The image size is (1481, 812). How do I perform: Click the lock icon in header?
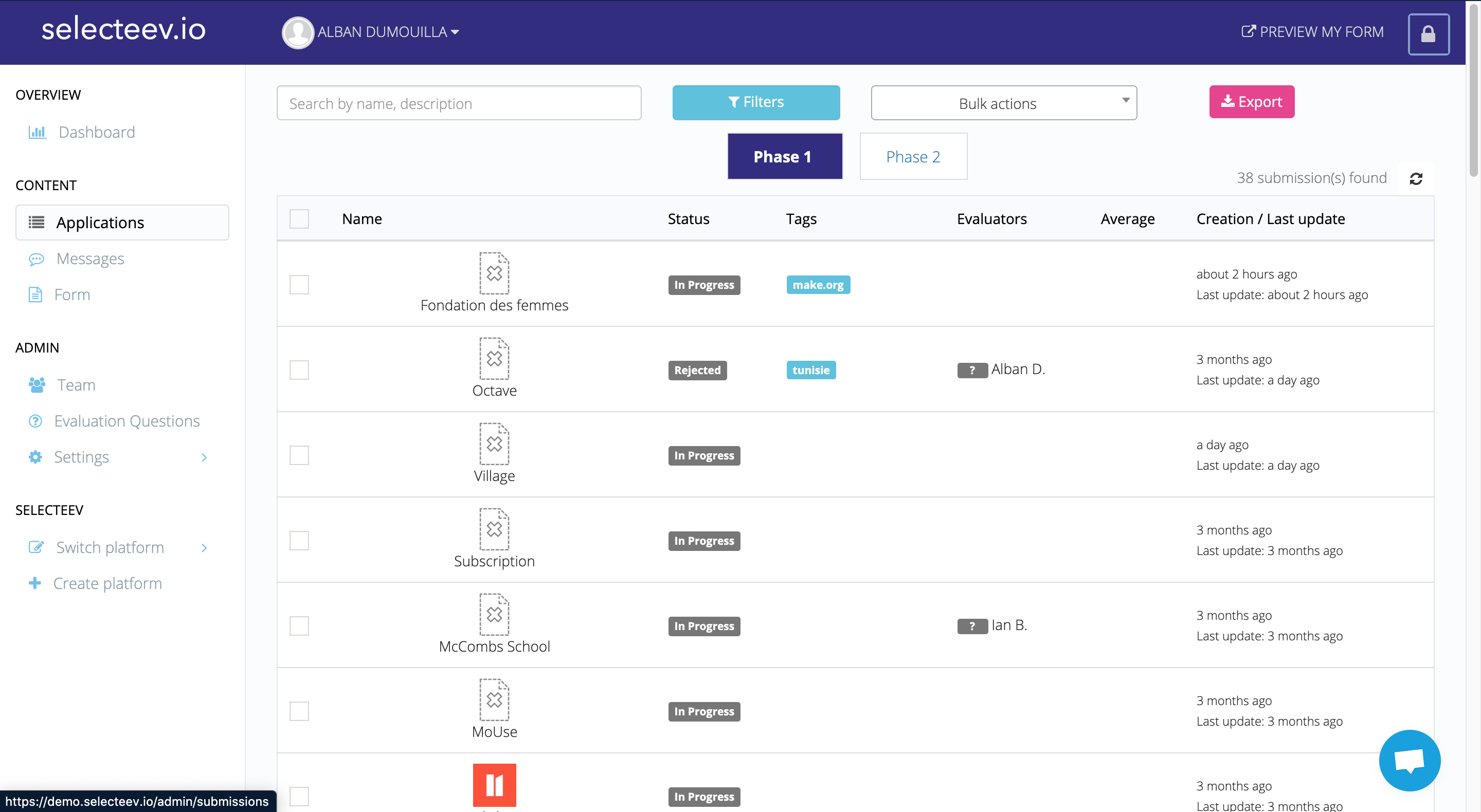pos(1428,34)
